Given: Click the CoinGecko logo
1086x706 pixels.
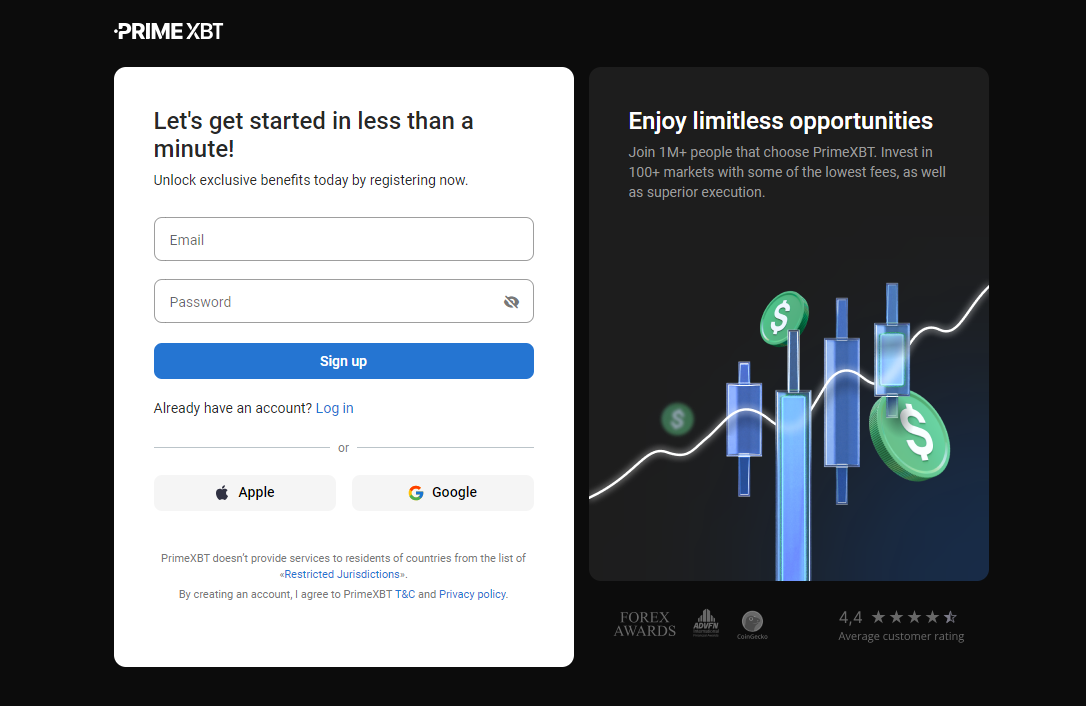Looking at the screenshot, I should [x=752, y=624].
